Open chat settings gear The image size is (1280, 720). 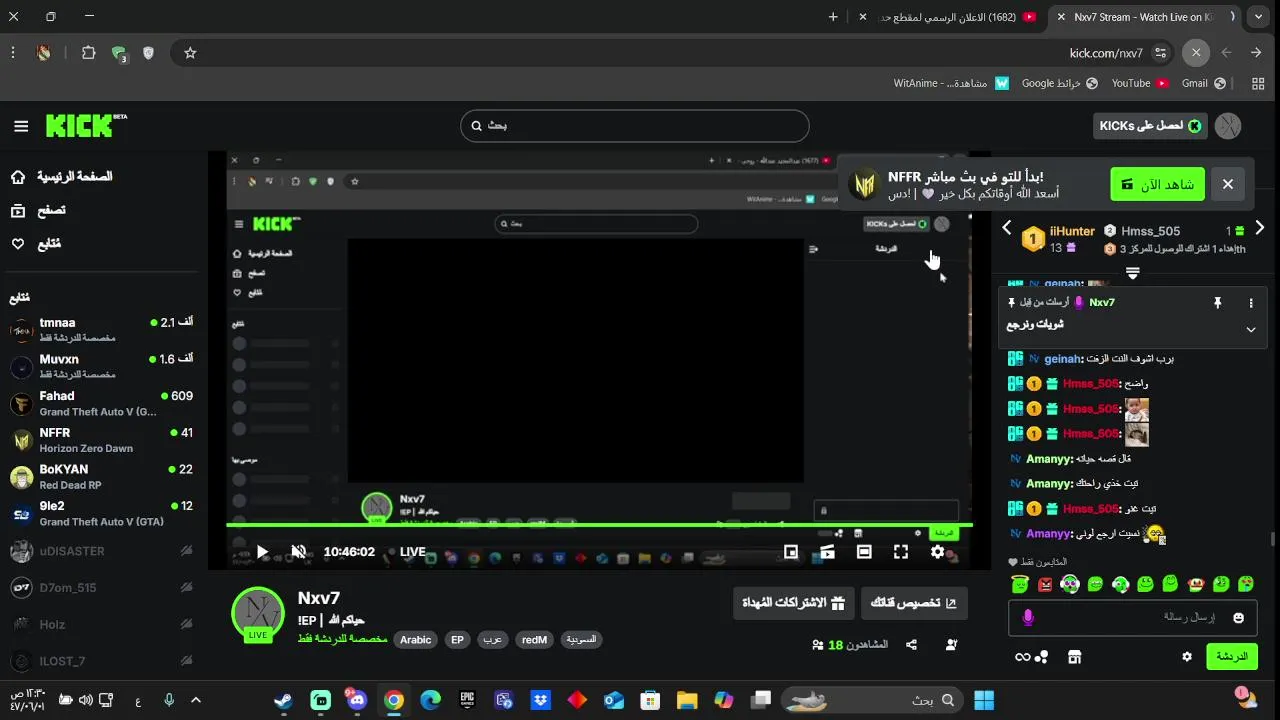pyautogui.click(x=1187, y=657)
